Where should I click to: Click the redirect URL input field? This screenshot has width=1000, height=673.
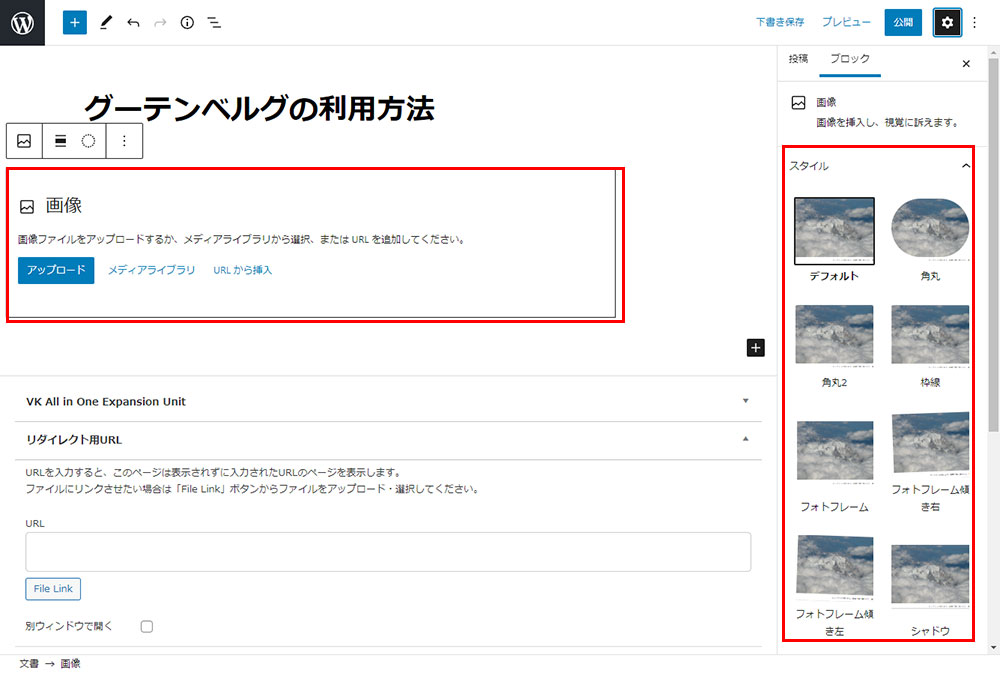[x=388, y=552]
